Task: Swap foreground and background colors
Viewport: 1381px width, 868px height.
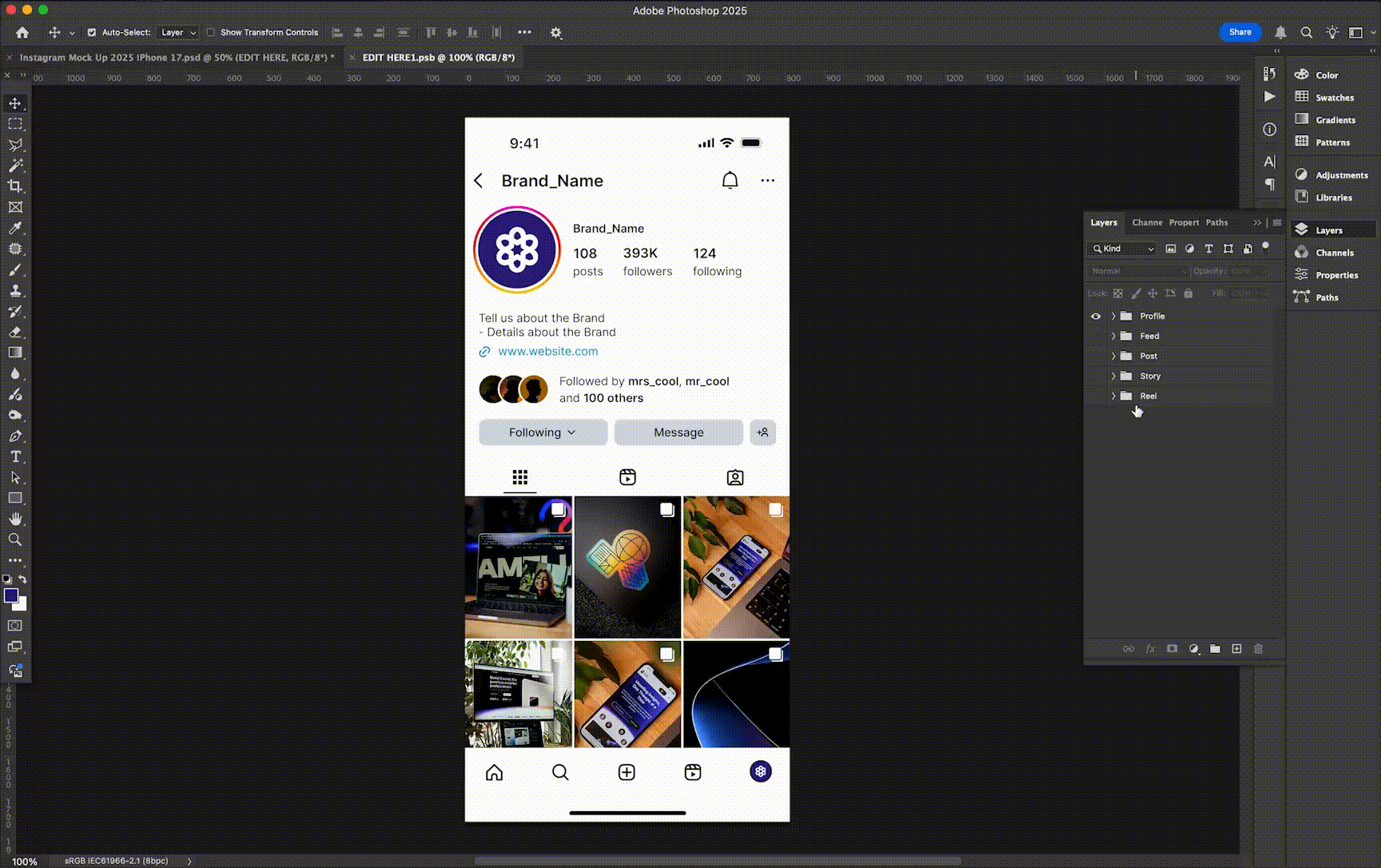Action: [x=23, y=579]
